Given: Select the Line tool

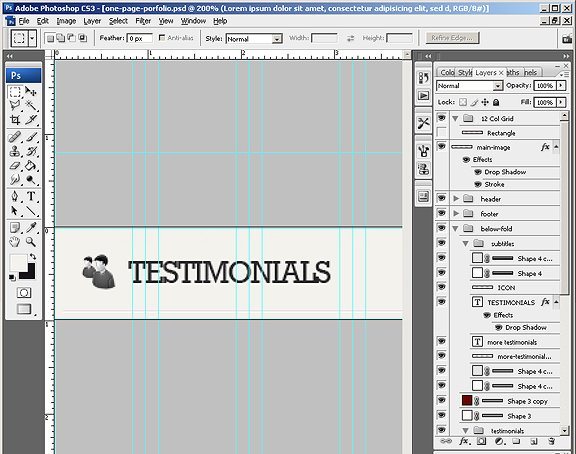Looking at the screenshot, I should [x=31, y=211].
